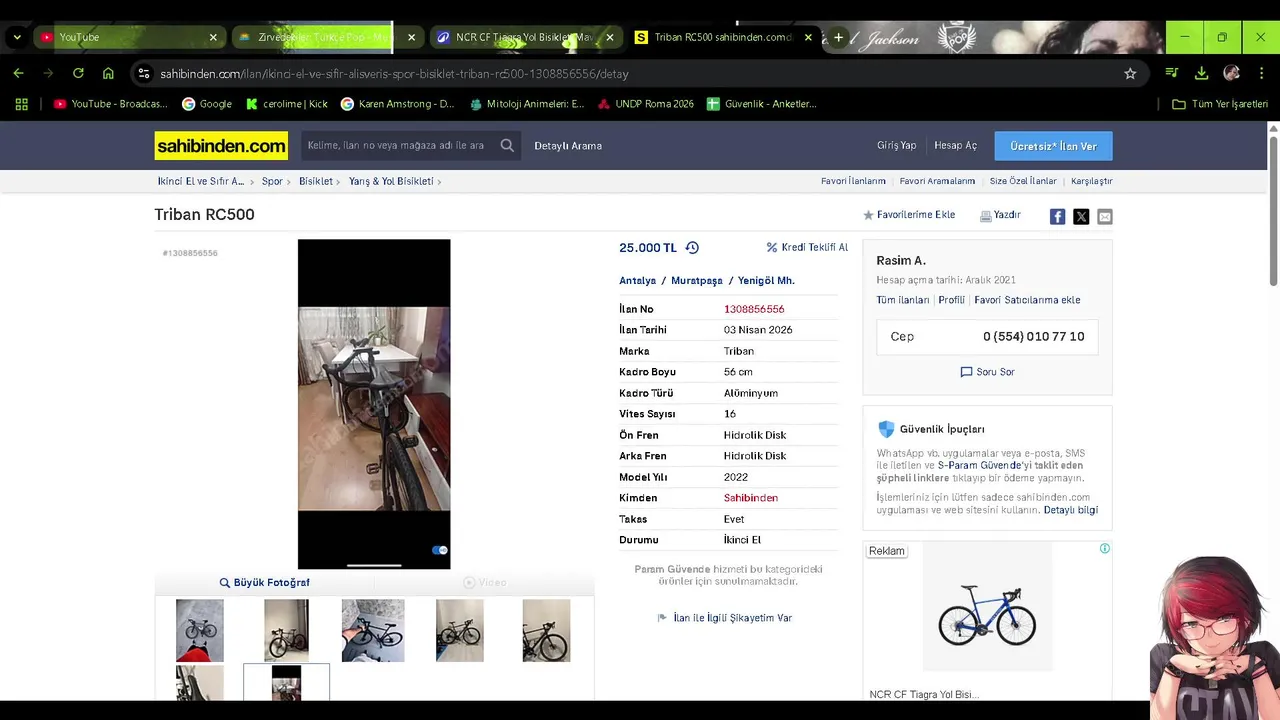This screenshot has height=720, width=1280.
Task: Open Spor breadcrumb
Action: tap(272, 181)
